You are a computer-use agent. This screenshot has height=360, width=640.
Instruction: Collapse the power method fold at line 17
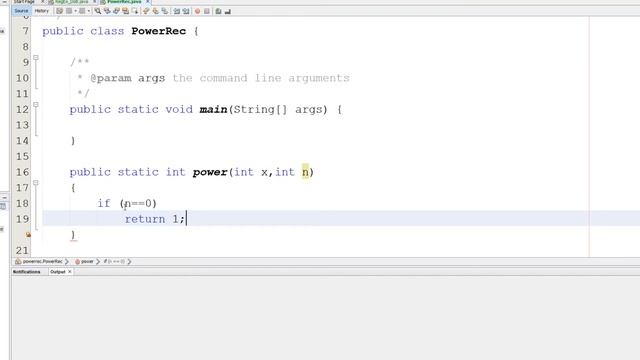click(x=36, y=183)
